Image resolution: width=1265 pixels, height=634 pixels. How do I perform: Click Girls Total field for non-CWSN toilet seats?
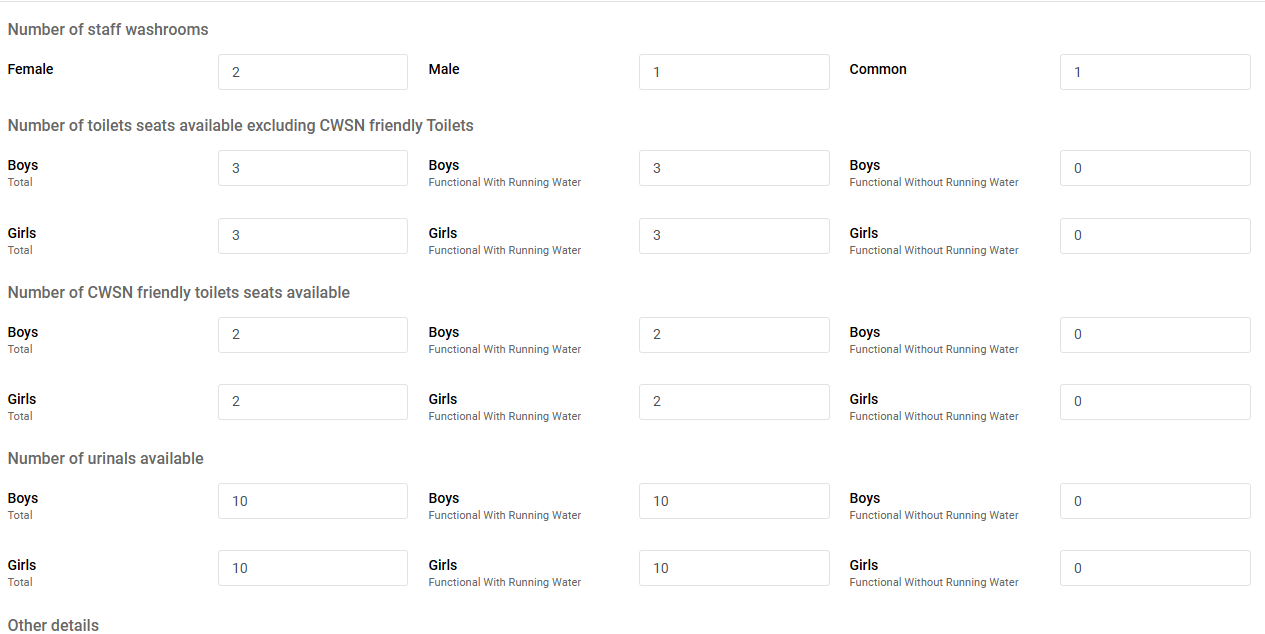coord(312,235)
